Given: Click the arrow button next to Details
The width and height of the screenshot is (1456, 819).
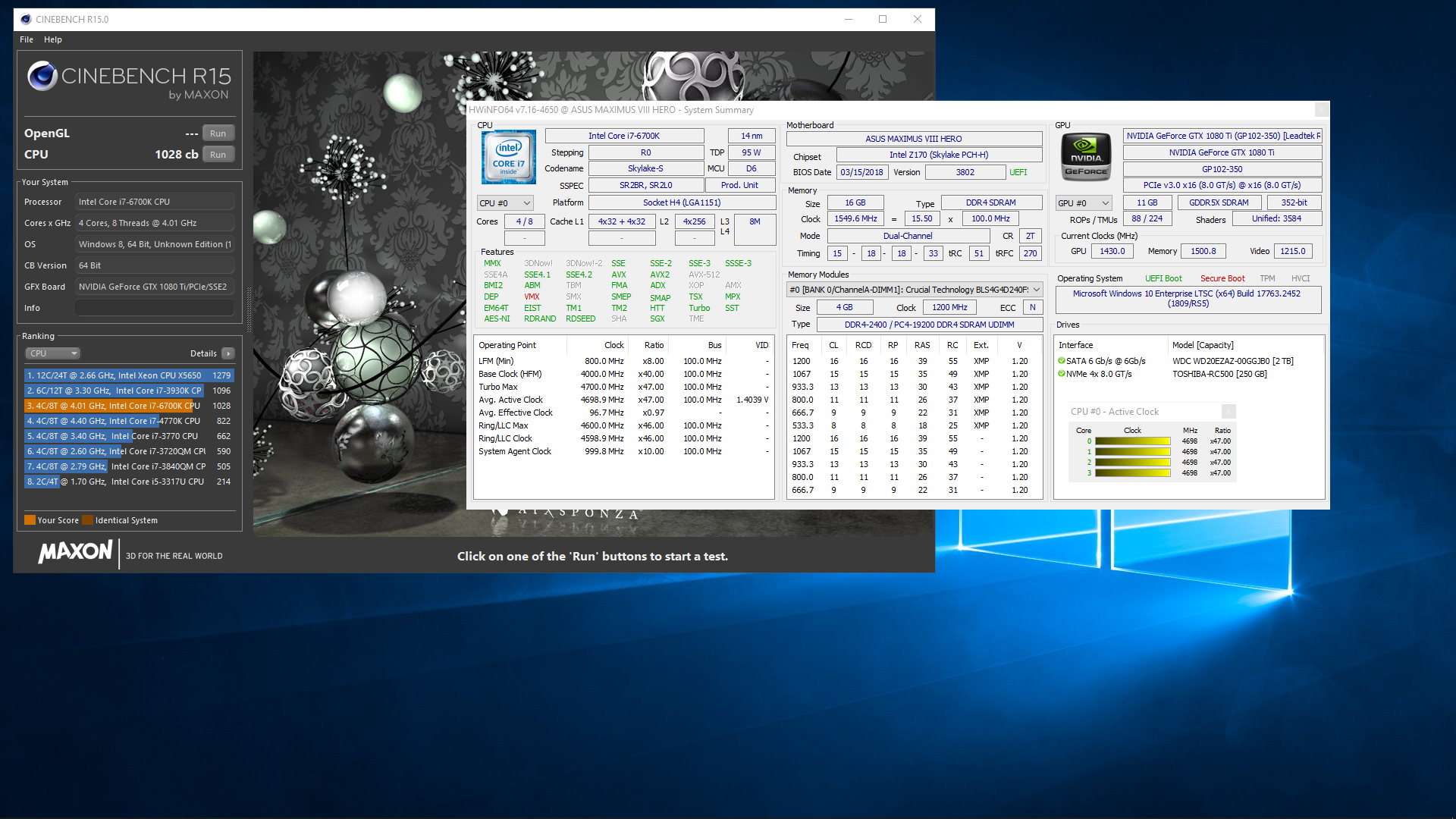Looking at the screenshot, I should coord(228,353).
